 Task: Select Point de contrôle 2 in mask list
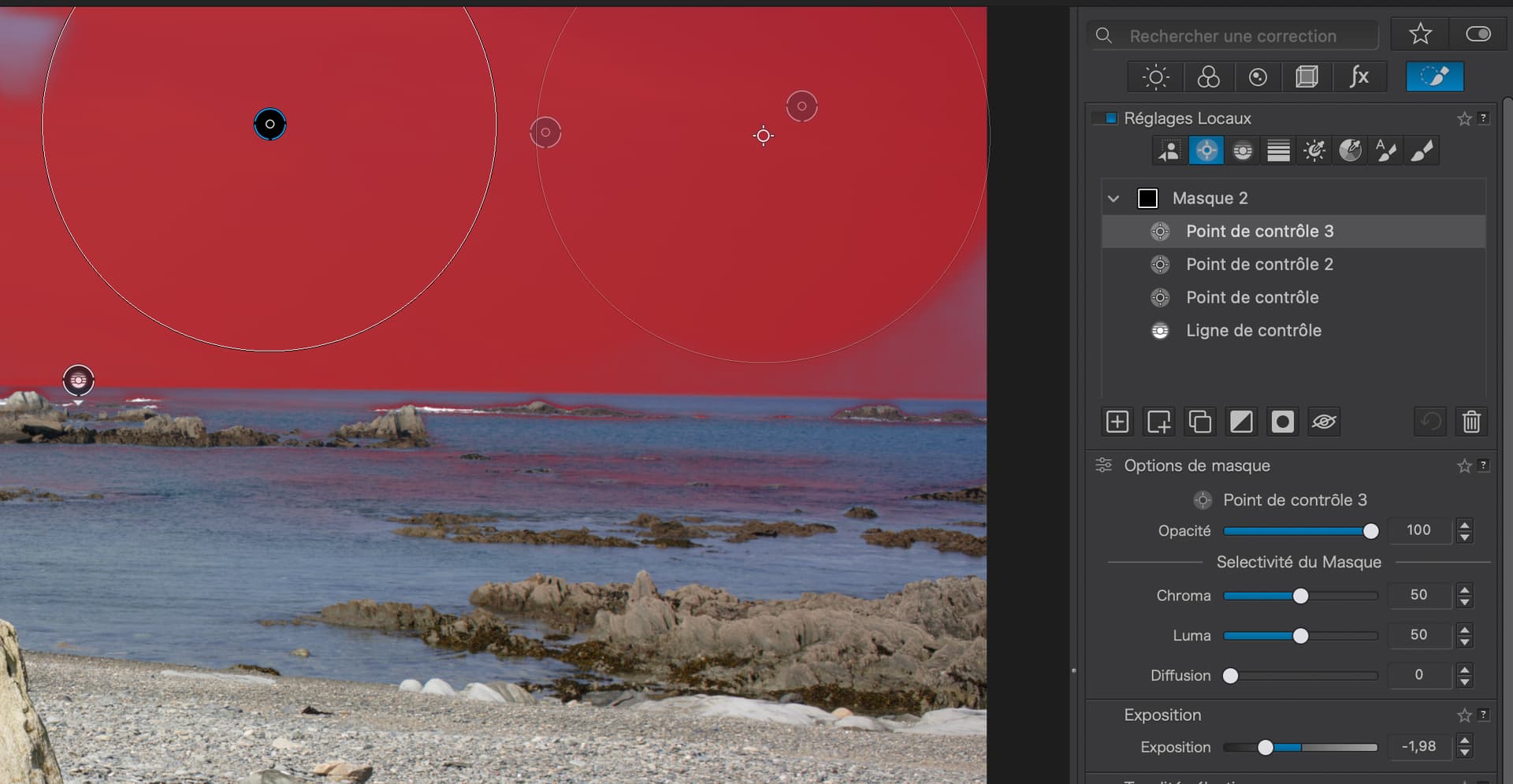1259,265
